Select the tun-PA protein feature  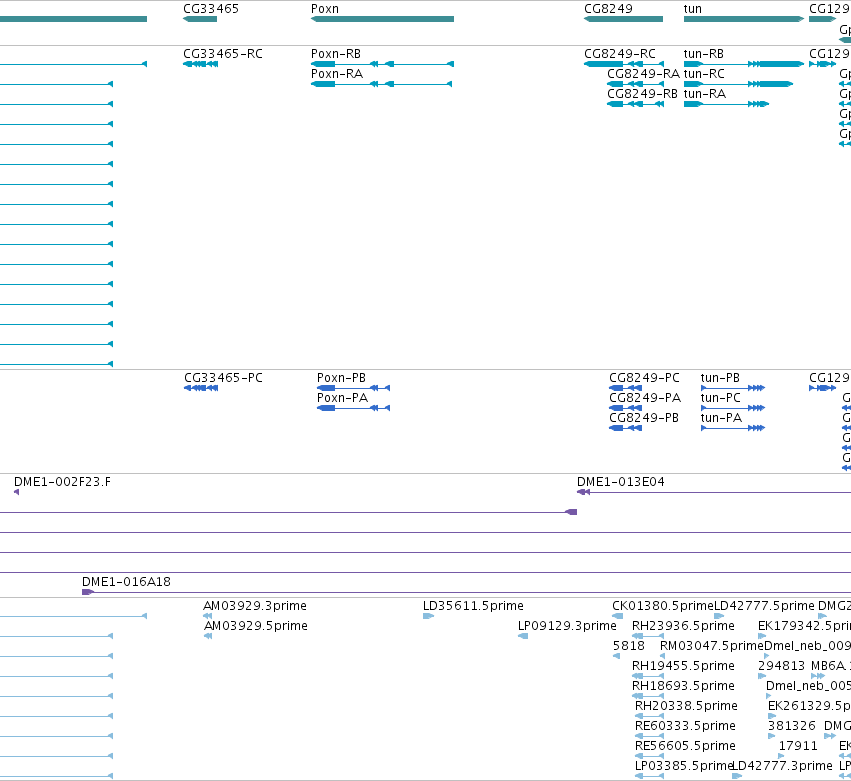pos(733,428)
